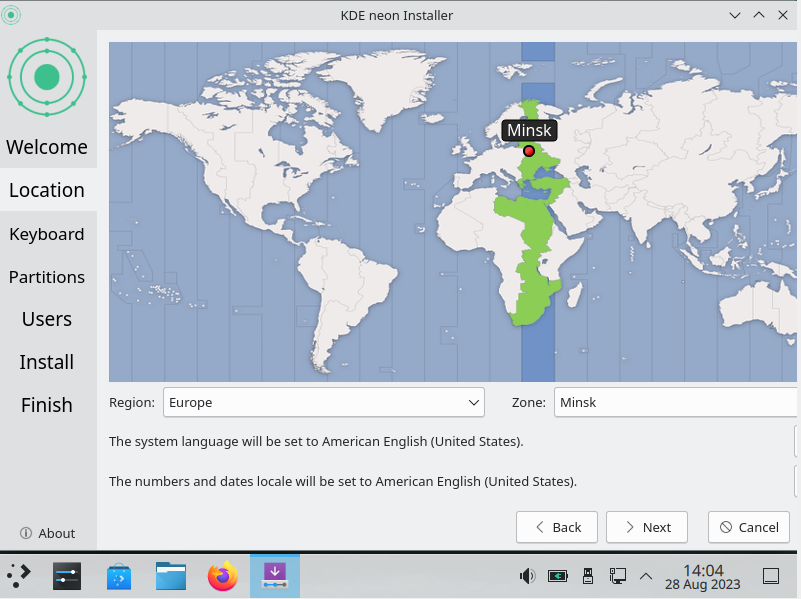Open the Zone dropdown showing Minsk

tap(675, 402)
